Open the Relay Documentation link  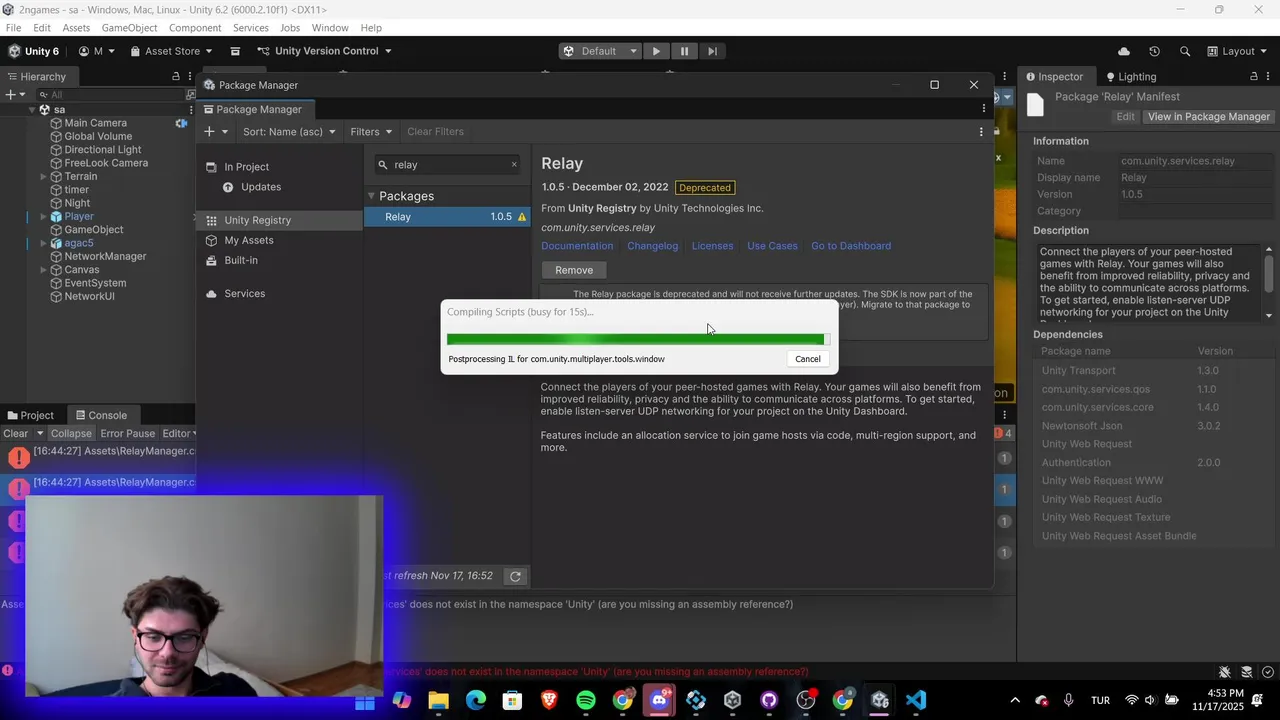(577, 246)
